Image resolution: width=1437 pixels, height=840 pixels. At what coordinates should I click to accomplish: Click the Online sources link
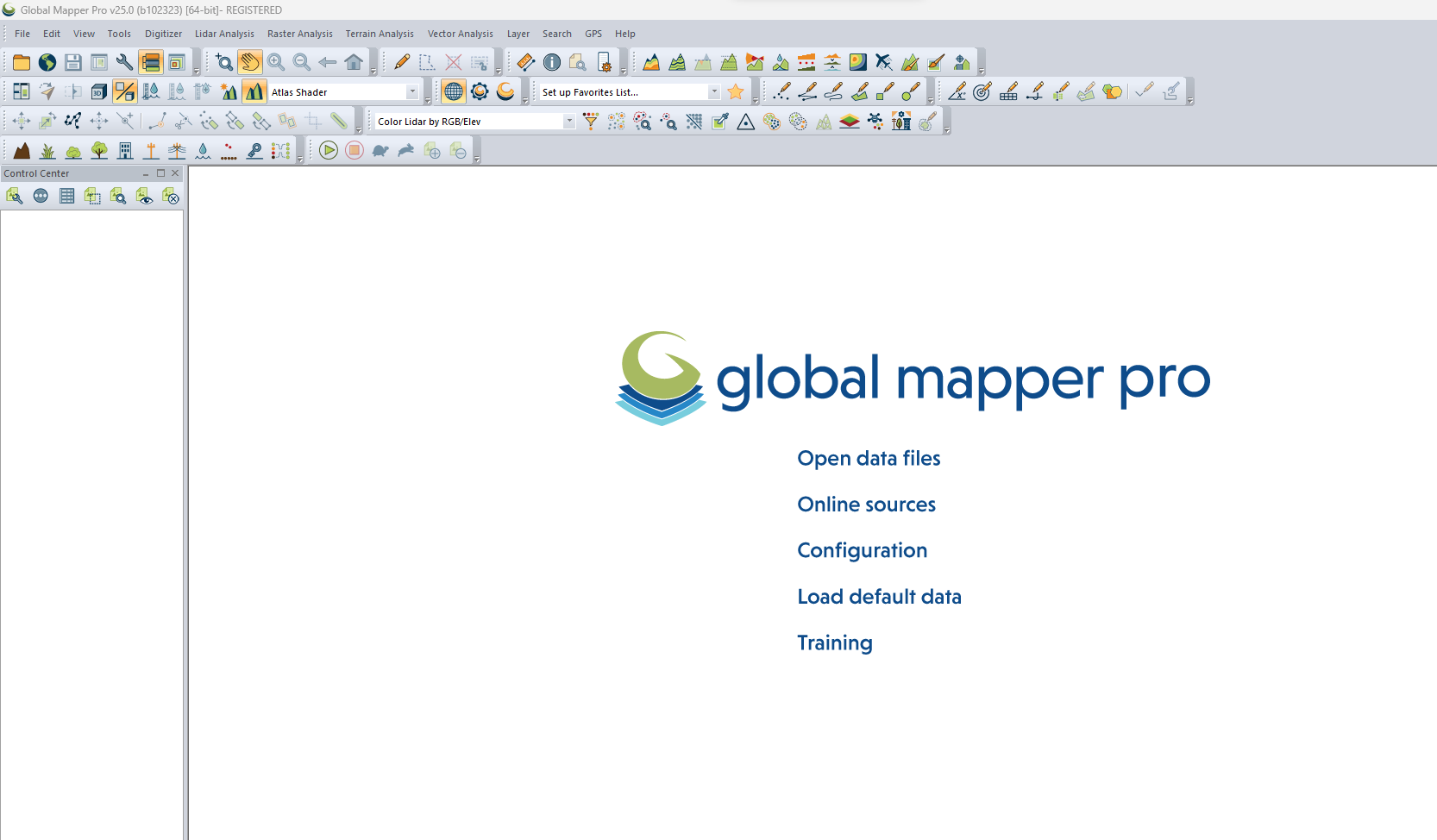pos(866,505)
